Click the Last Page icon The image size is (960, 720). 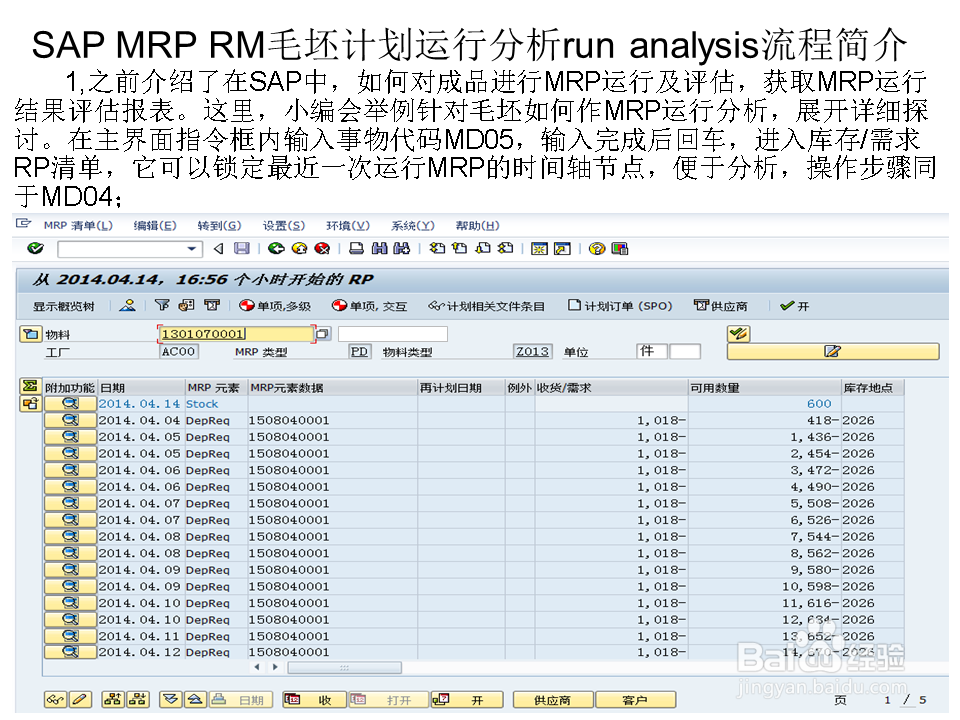coord(506,248)
